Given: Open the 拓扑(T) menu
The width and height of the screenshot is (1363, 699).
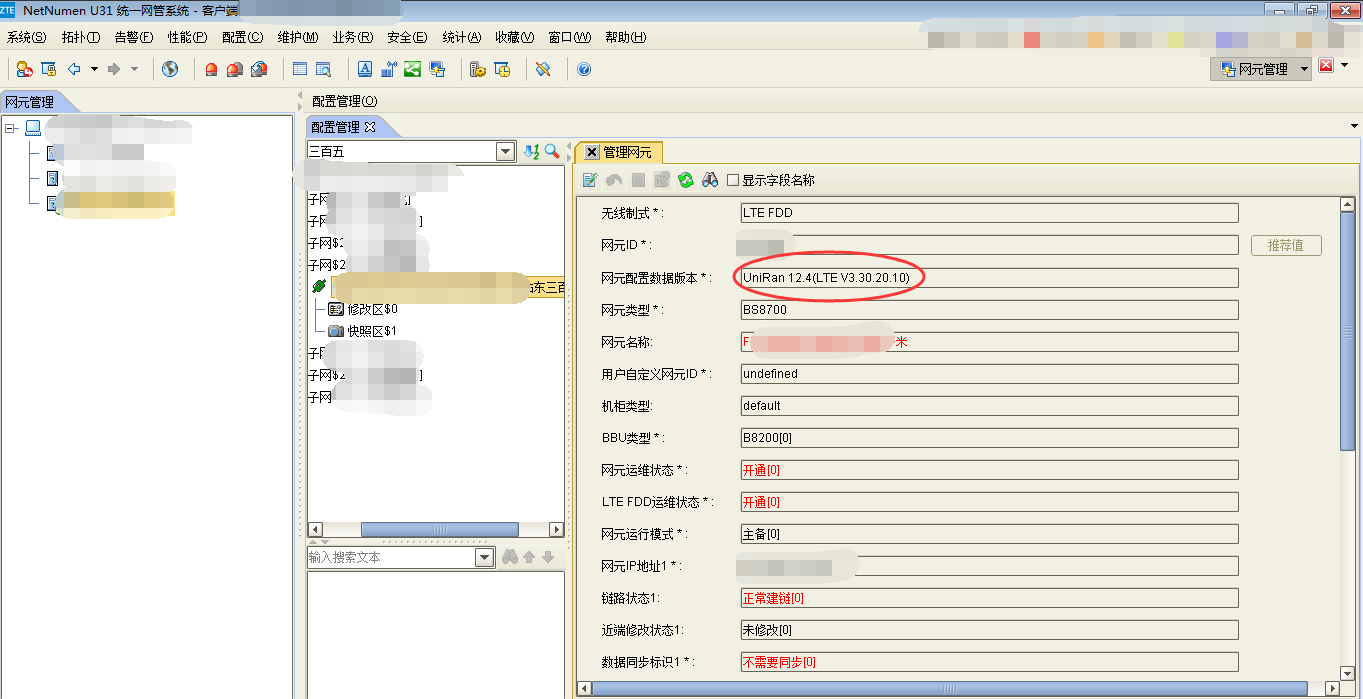Looking at the screenshot, I should (81, 38).
